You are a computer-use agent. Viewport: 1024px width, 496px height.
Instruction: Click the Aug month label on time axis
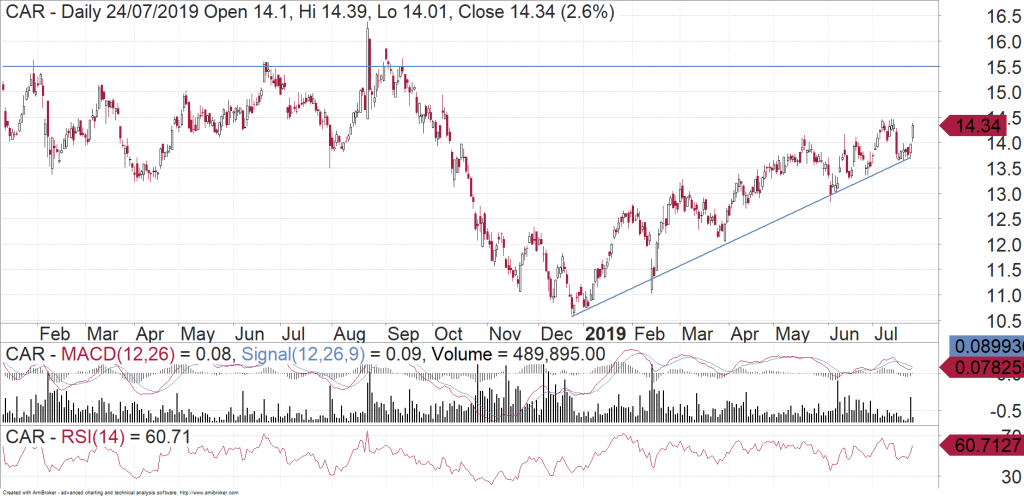point(359,333)
